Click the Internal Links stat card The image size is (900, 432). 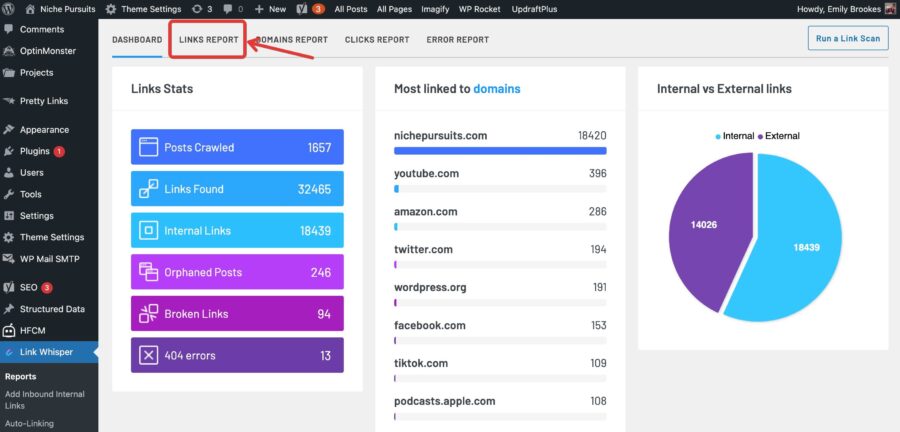237,231
